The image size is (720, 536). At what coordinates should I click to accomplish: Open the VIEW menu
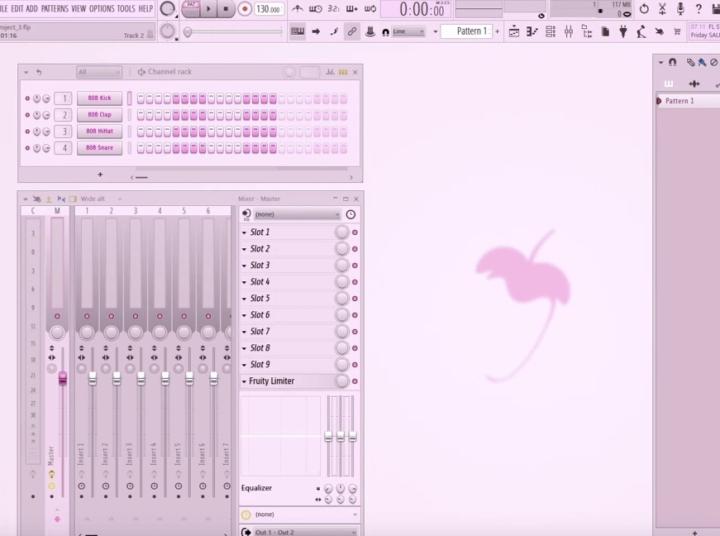pos(79,9)
